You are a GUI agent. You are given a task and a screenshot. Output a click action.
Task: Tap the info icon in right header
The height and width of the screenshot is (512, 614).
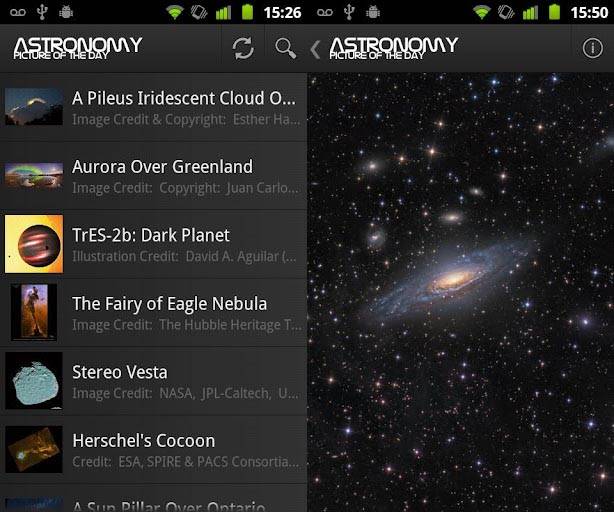click(x=592, y=48)
